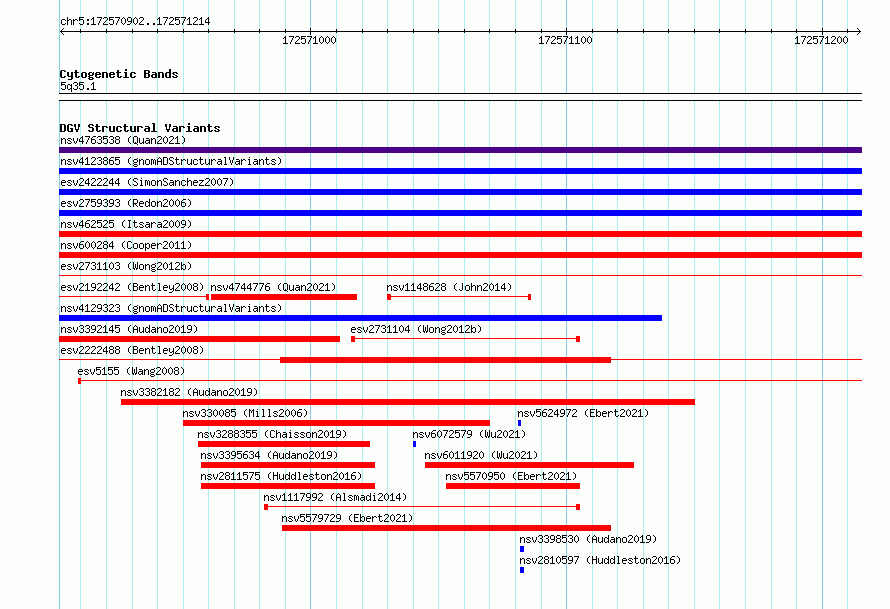Select the red nsv6011920 variant bar
Screen dimensions: 890x609
point(529,465)
